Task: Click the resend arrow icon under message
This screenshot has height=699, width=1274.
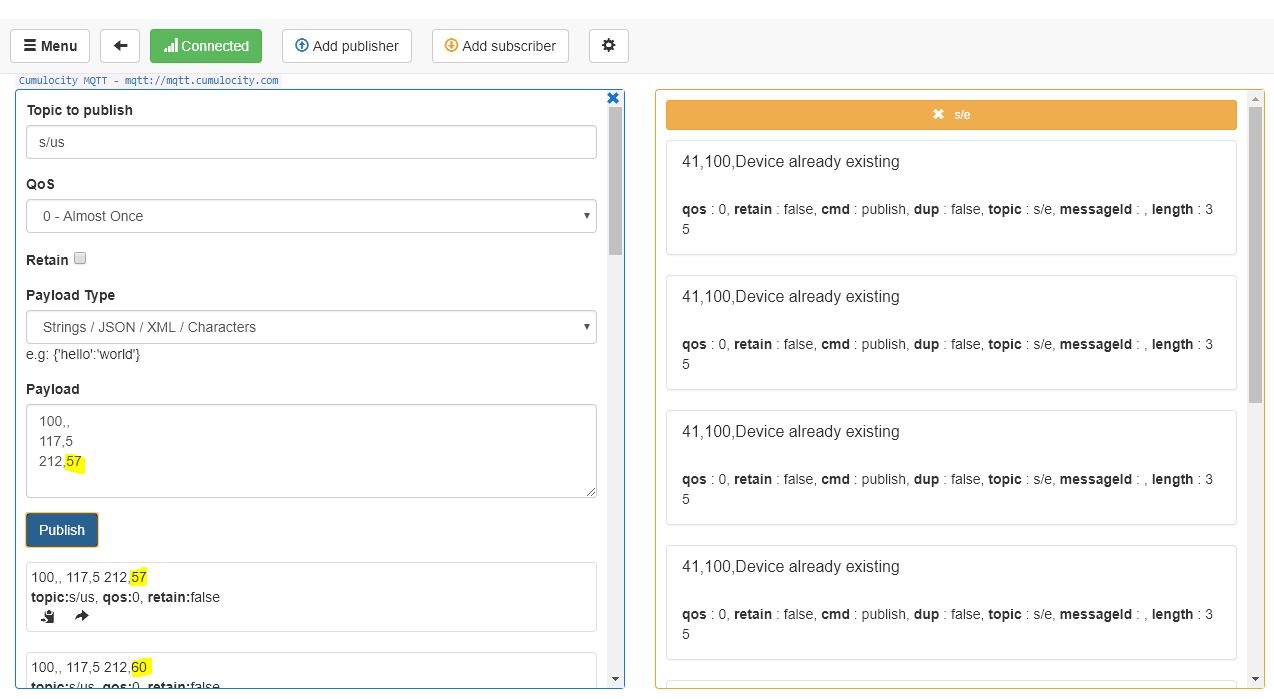Action: [82, 617]
